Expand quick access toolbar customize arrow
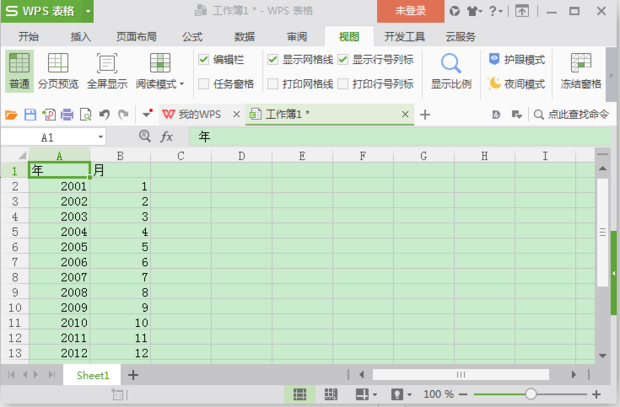 click(x=147, y=115)
